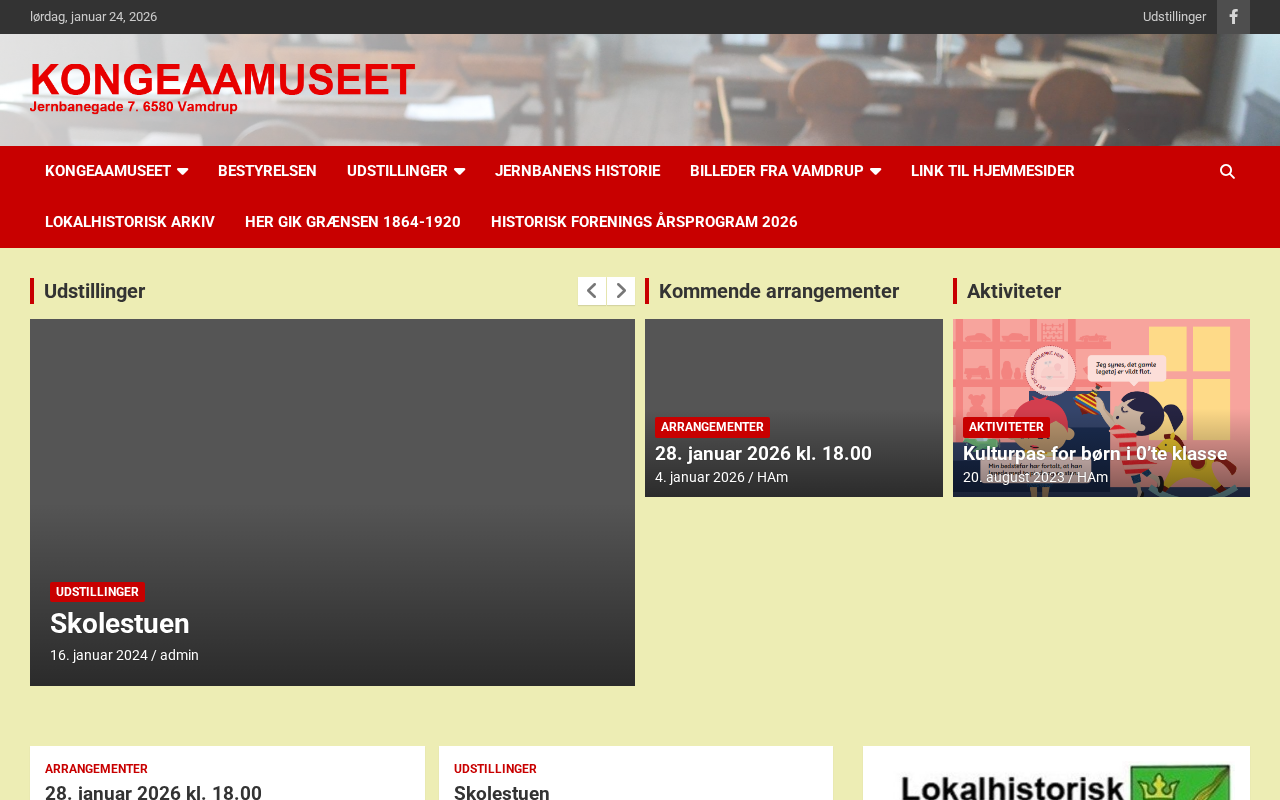
Task: Go to Jernbanens Historie page
Action: tap(577, 171)
